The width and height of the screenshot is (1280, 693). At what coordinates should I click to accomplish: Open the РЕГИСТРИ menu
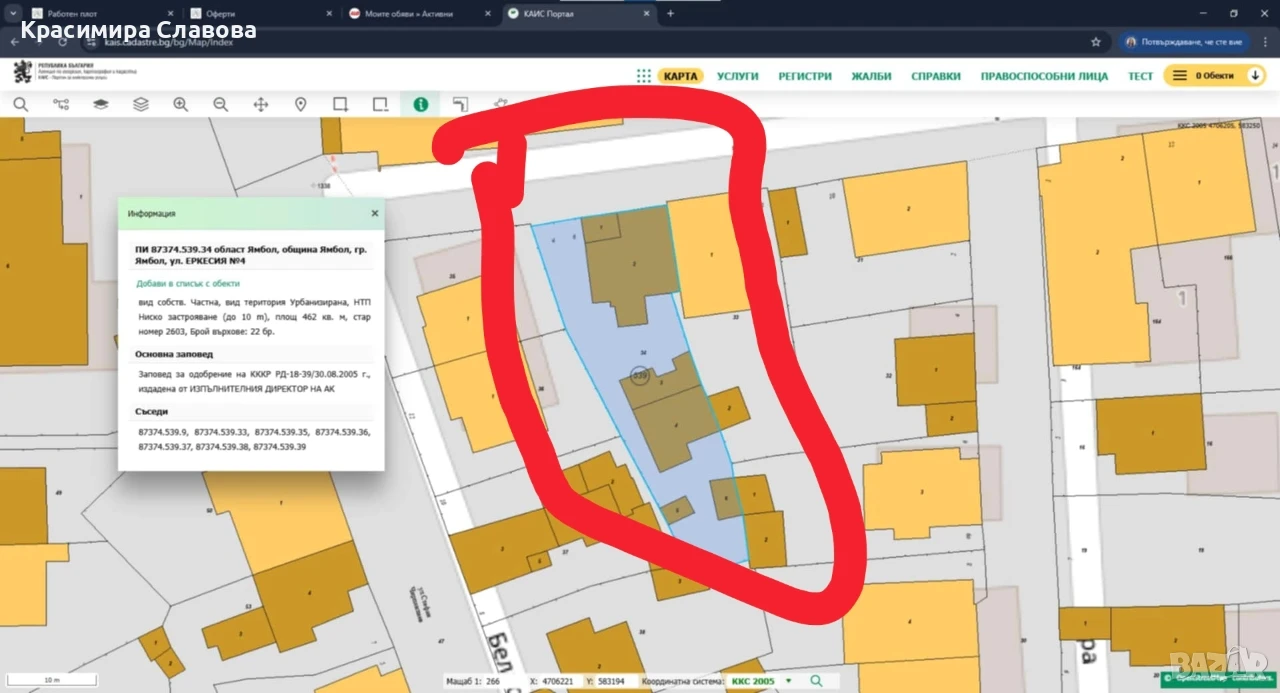(x=805, y=76)
